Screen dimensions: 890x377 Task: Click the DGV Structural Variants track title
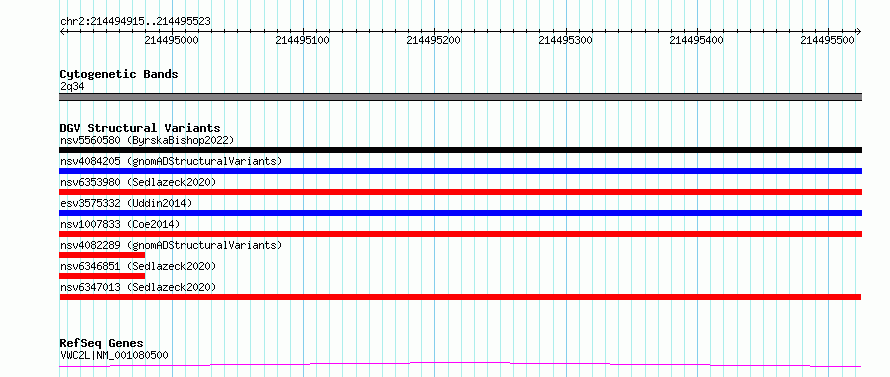(x=140, y=128)
